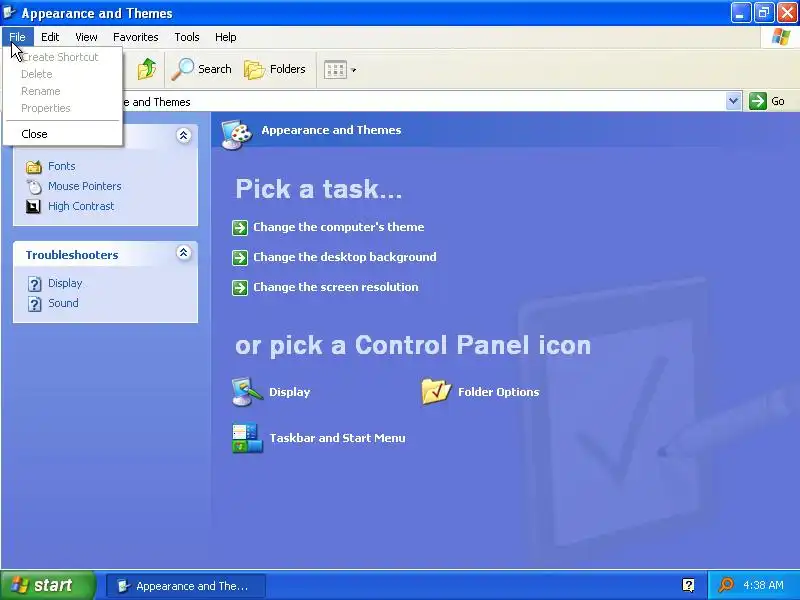Click arrow icon beside Change the desktop background
800x600 pixels.
coord(240,257)
